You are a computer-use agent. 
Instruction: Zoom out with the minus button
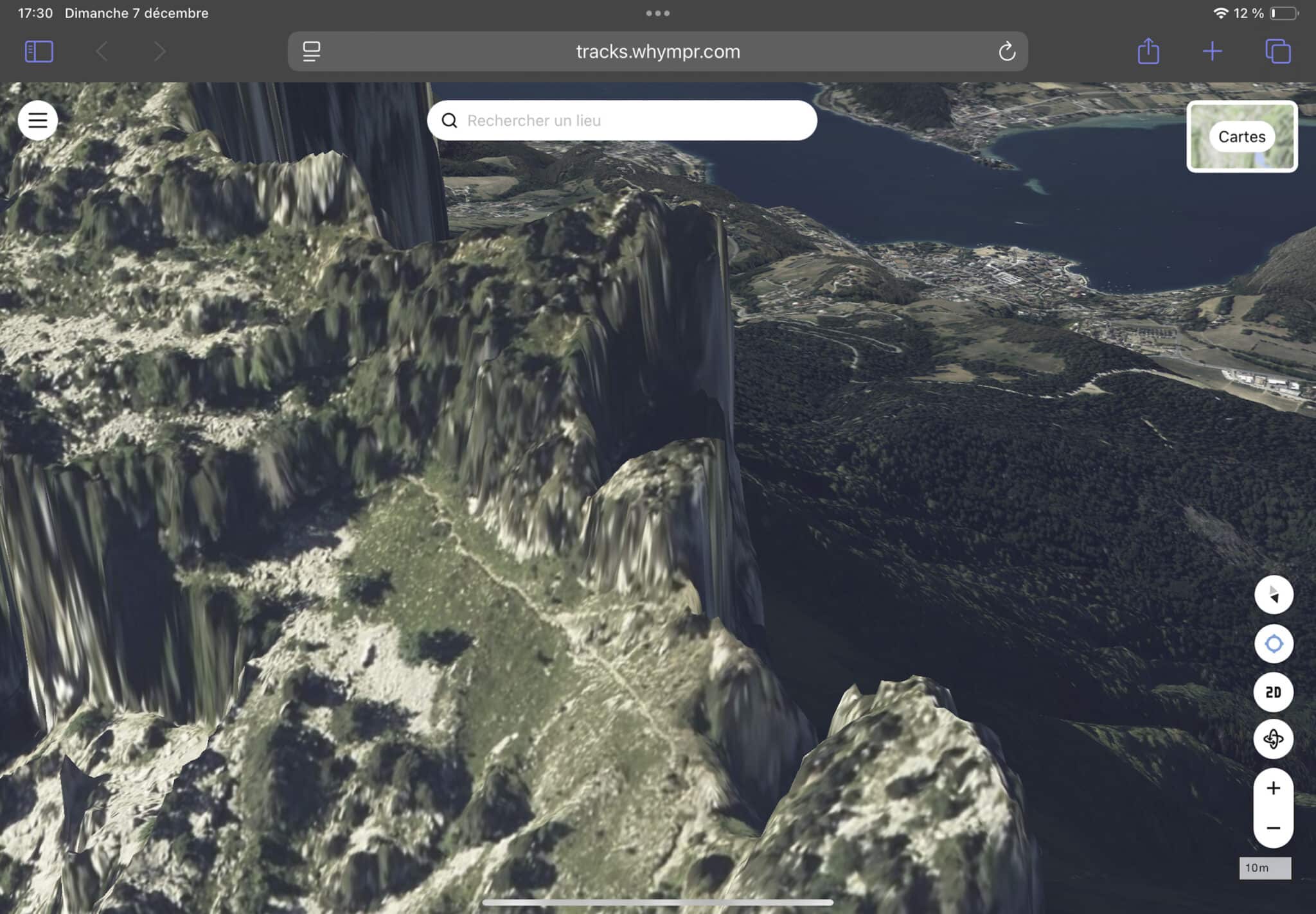[x=1273, y=828]
